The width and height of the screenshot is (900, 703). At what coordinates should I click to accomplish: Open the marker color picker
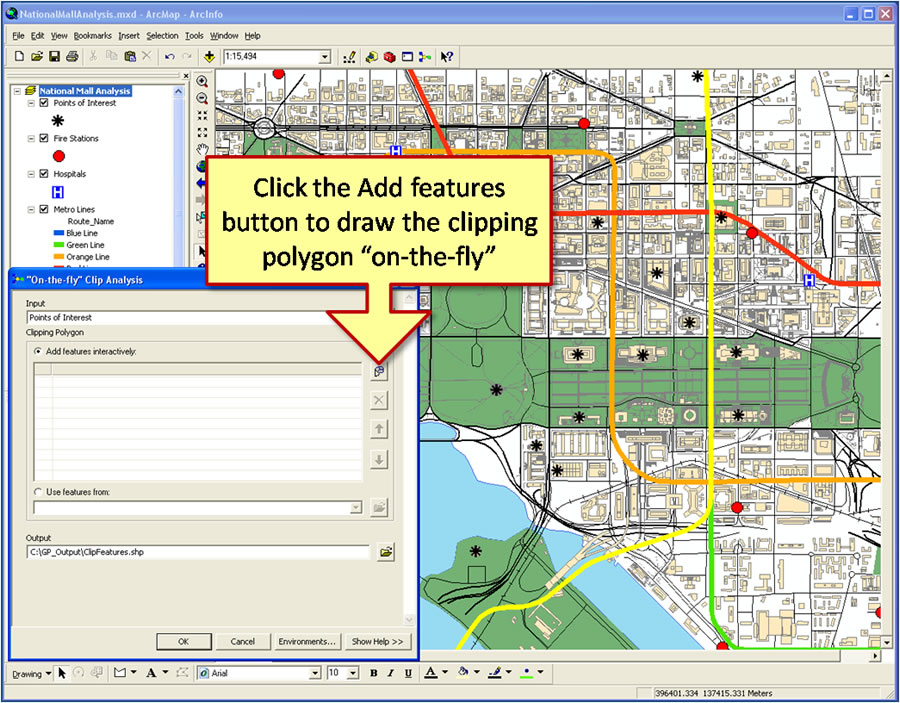pos(527,673)
